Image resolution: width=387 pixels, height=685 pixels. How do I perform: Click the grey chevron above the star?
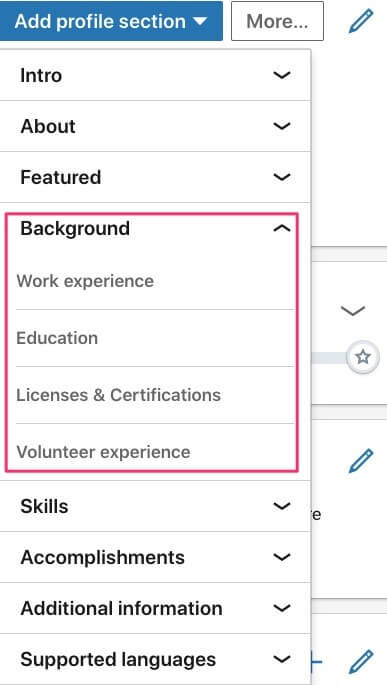coord(352,311)
